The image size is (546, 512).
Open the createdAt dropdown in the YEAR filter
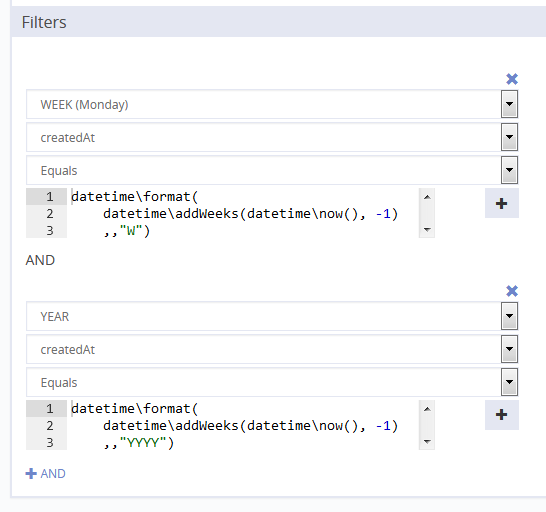click(x=509, y=349)
